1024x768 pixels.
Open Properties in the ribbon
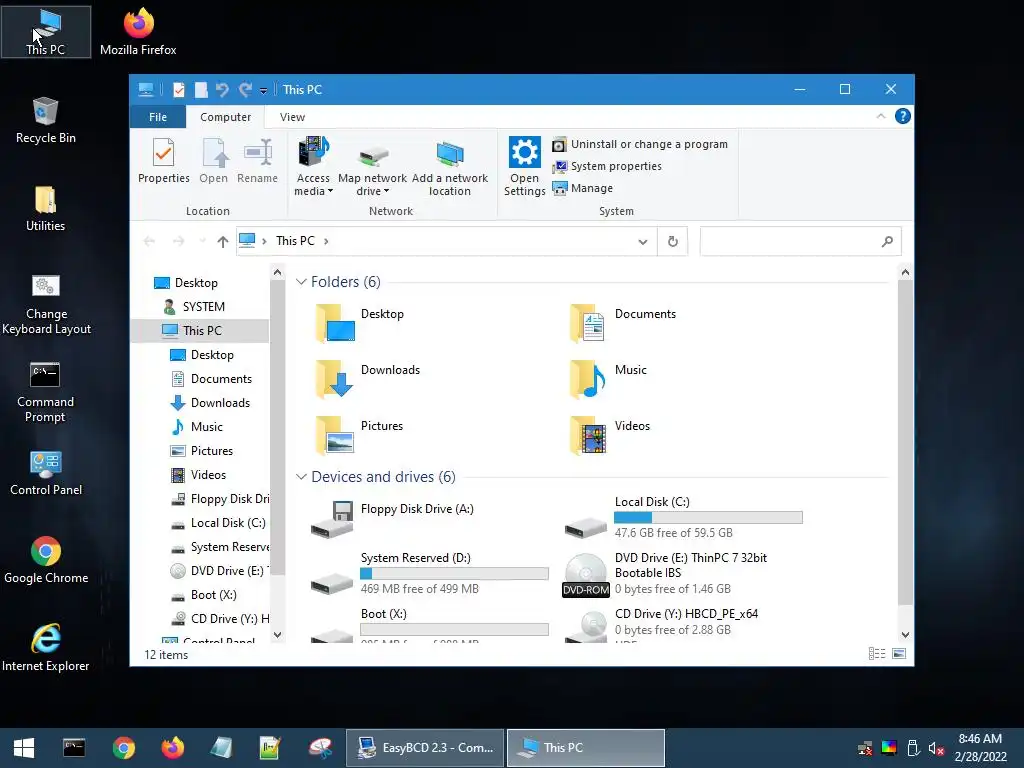point(163,161)
